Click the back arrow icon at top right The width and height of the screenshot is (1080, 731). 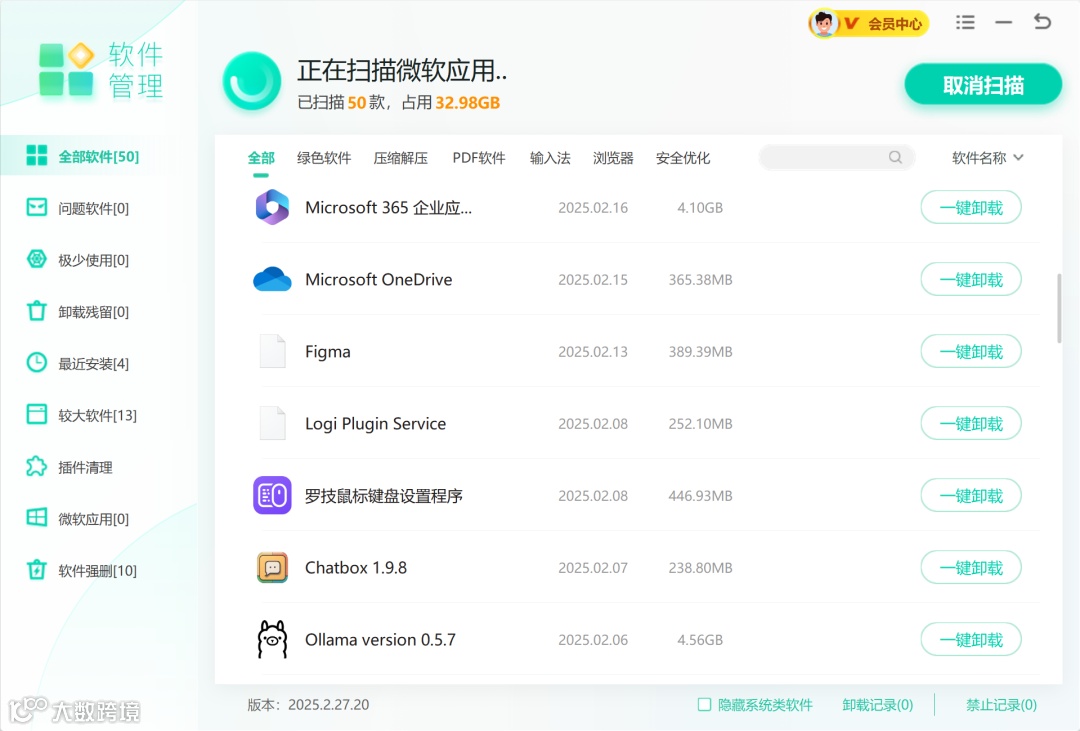coord(1042,22)
